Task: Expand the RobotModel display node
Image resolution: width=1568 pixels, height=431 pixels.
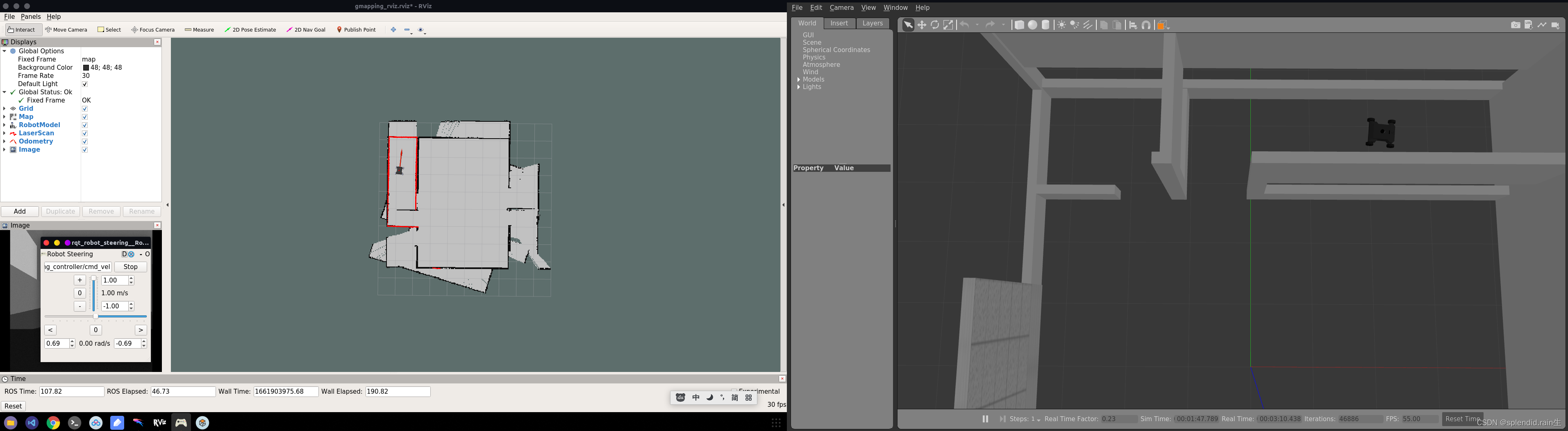Action: pyautogui.click(x=4, y=125)
